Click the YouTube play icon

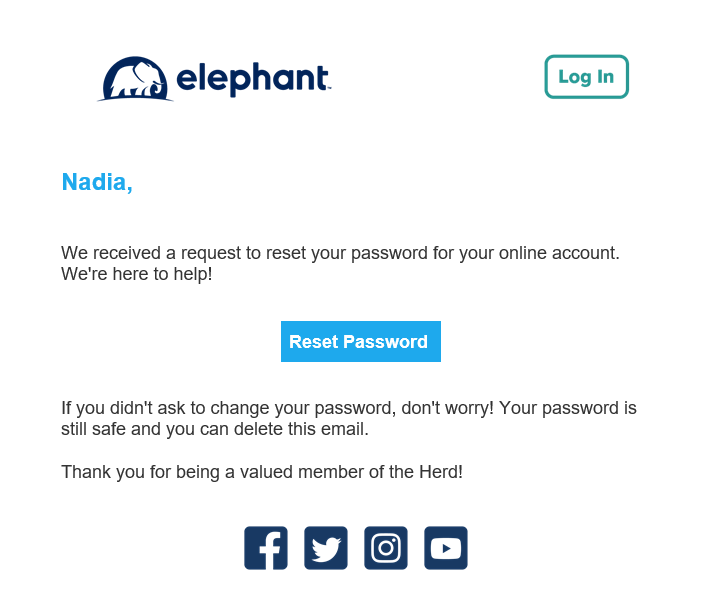click(x=446, y=548)
